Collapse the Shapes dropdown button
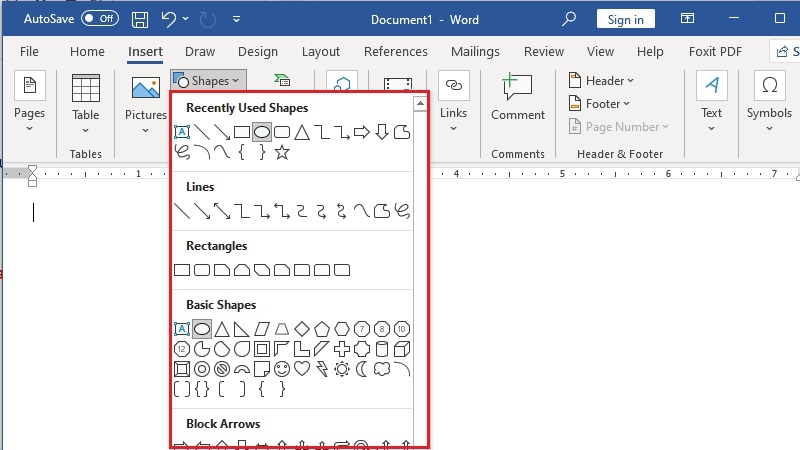Viewport: 800px width, 450px height. (208, 81)
